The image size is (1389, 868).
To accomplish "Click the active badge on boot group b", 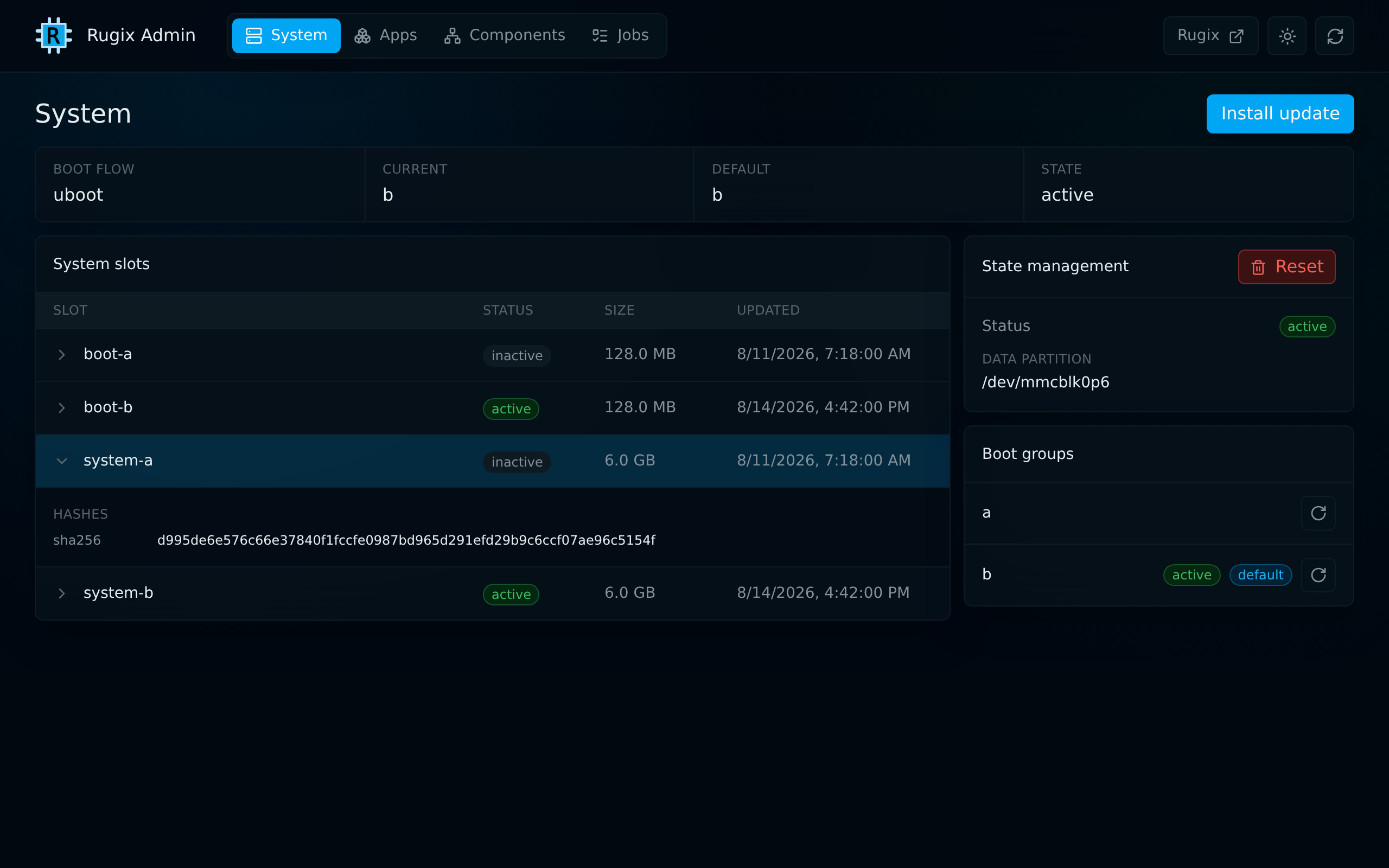I will click(x=1192, y=575).
